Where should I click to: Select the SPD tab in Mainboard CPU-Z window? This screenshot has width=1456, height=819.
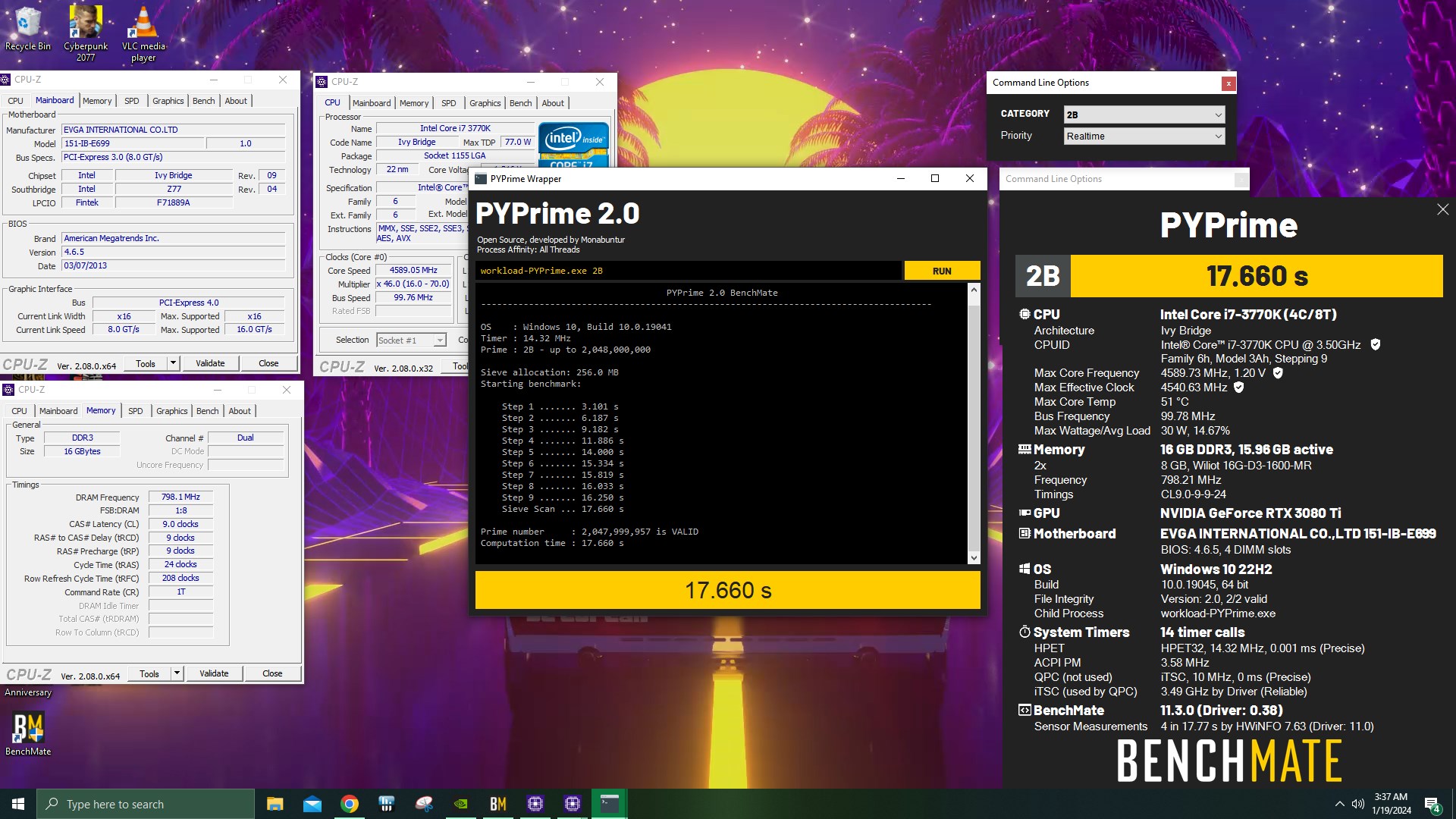click(132, 101)
